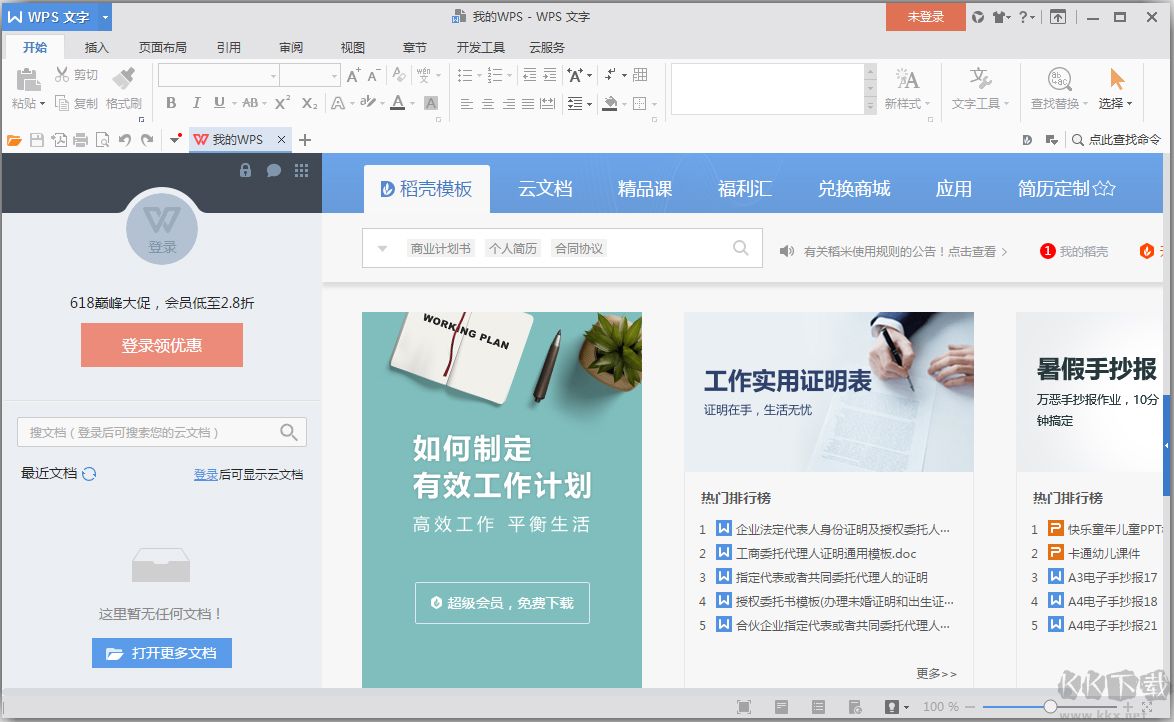Click the 登录领优惠 login button

[x=161, y=344]
